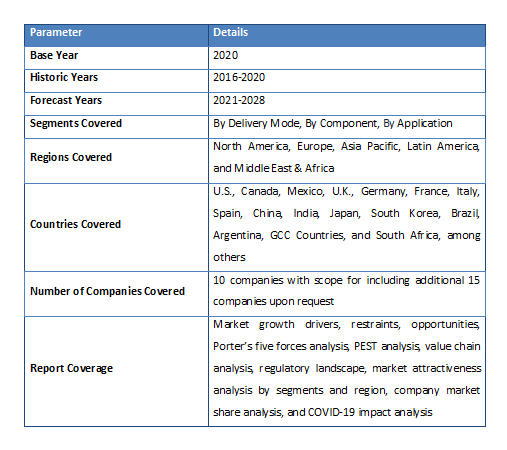Click the Middle East & Africa text line
The height and width of the screenshot is (450, 507).
coord(273,168)
